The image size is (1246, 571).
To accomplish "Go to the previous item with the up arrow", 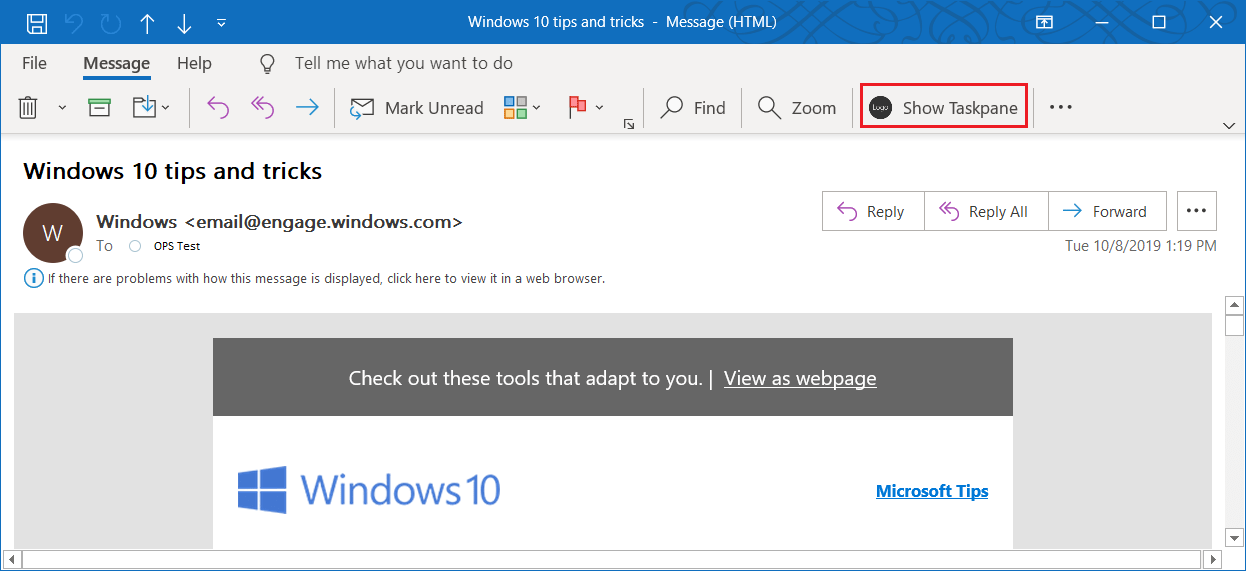I will coord(147,22).
